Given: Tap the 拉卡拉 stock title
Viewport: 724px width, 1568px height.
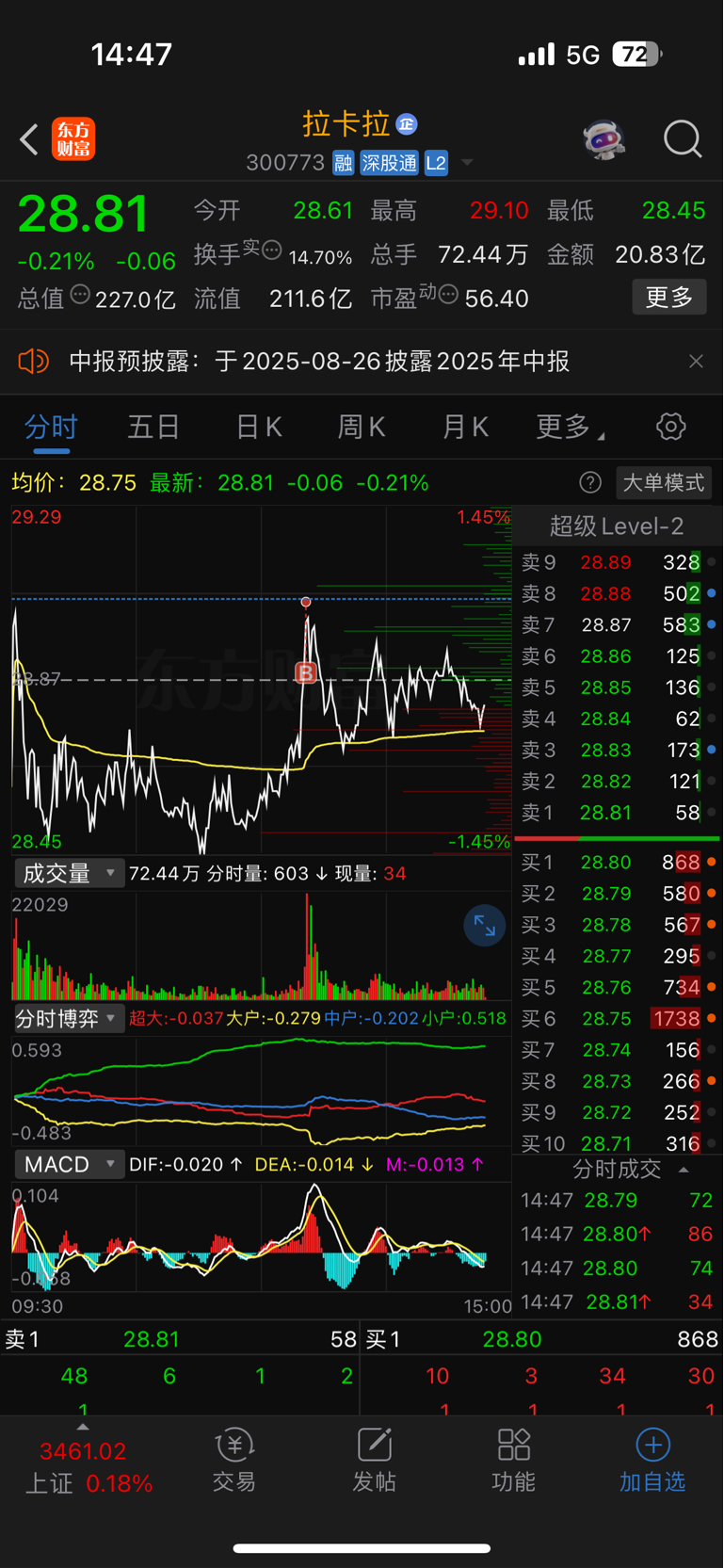Looking at the screenshot, I should (346, 123).
